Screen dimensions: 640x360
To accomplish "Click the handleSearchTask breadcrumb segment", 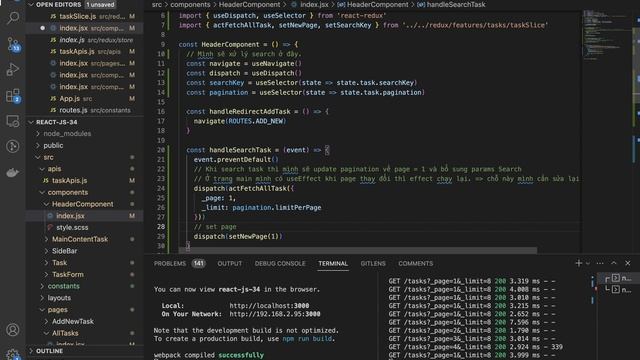I will (456, 4).
